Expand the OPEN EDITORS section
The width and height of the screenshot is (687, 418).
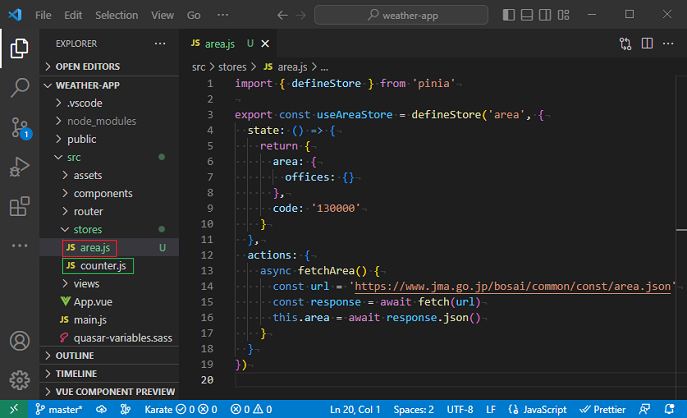tap(110, 67)
